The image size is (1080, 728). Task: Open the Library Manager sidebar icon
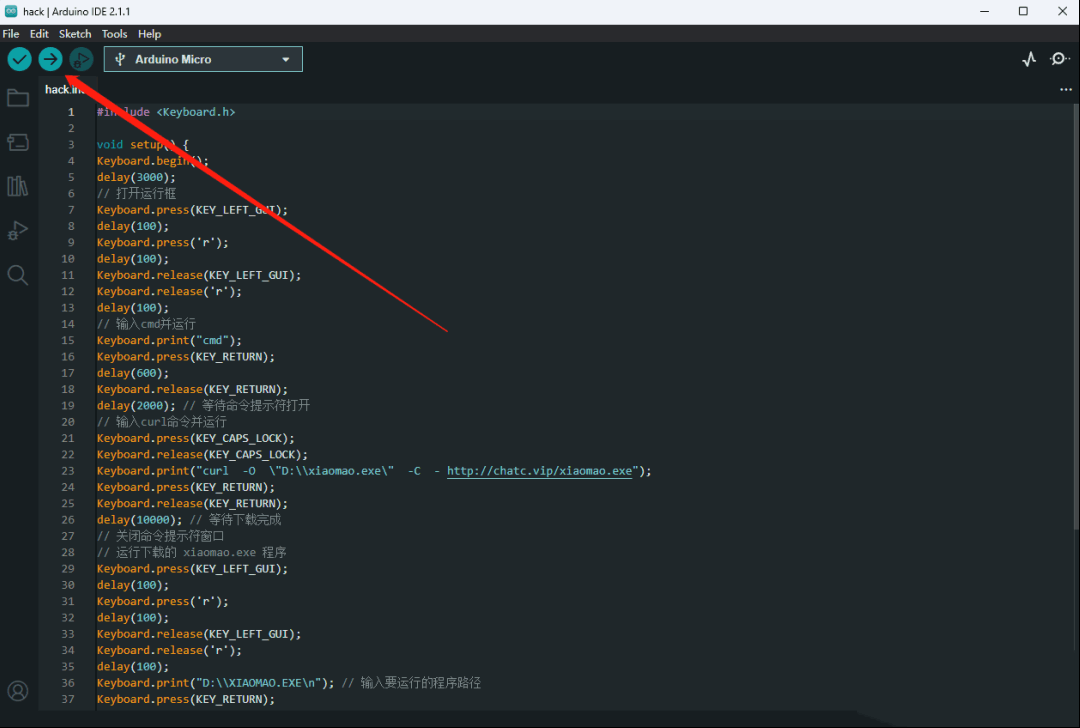tap(18, 186)
